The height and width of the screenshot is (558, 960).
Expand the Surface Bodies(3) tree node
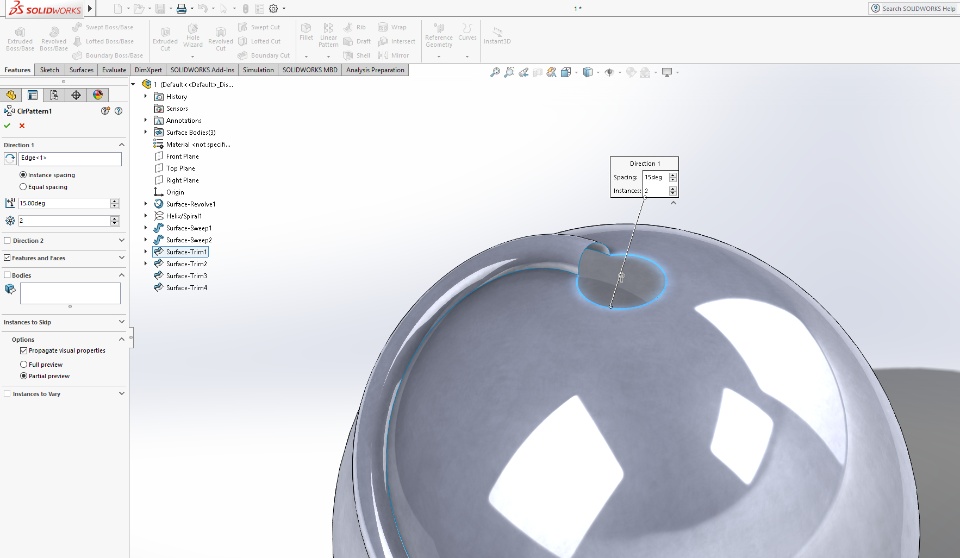[146, 132]
